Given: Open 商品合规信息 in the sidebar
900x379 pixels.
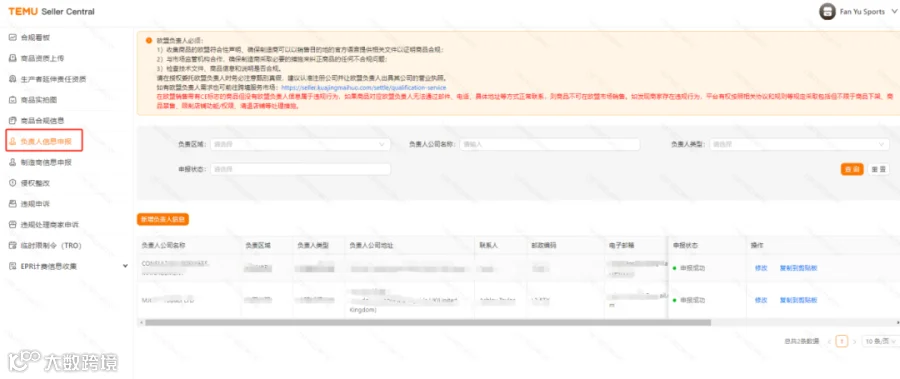Looking at the screenshot, I should 42,121.
